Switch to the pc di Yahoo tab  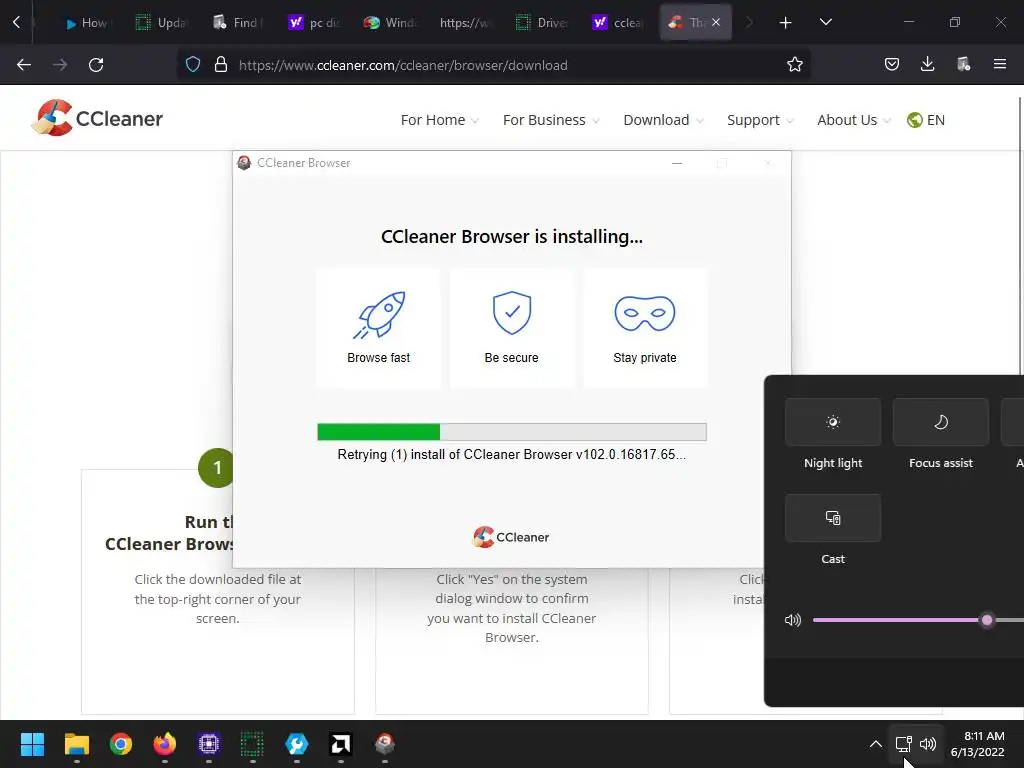tap(315, 23)
